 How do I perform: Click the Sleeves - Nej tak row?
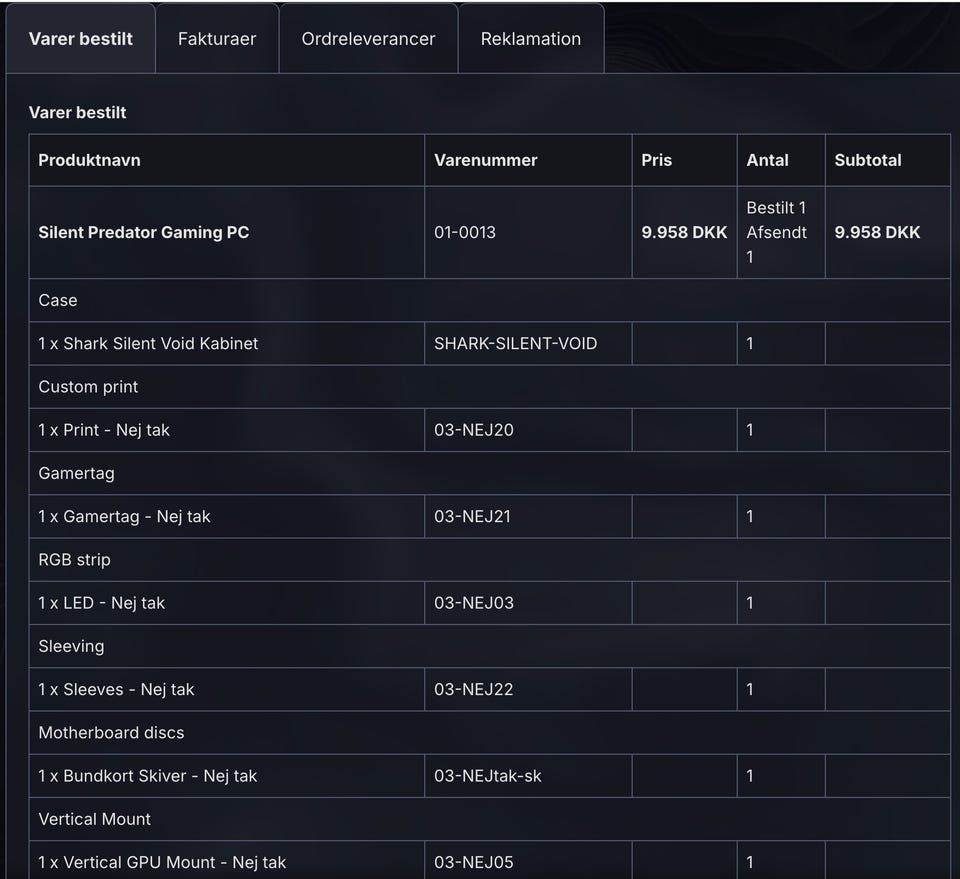point(116,689)
